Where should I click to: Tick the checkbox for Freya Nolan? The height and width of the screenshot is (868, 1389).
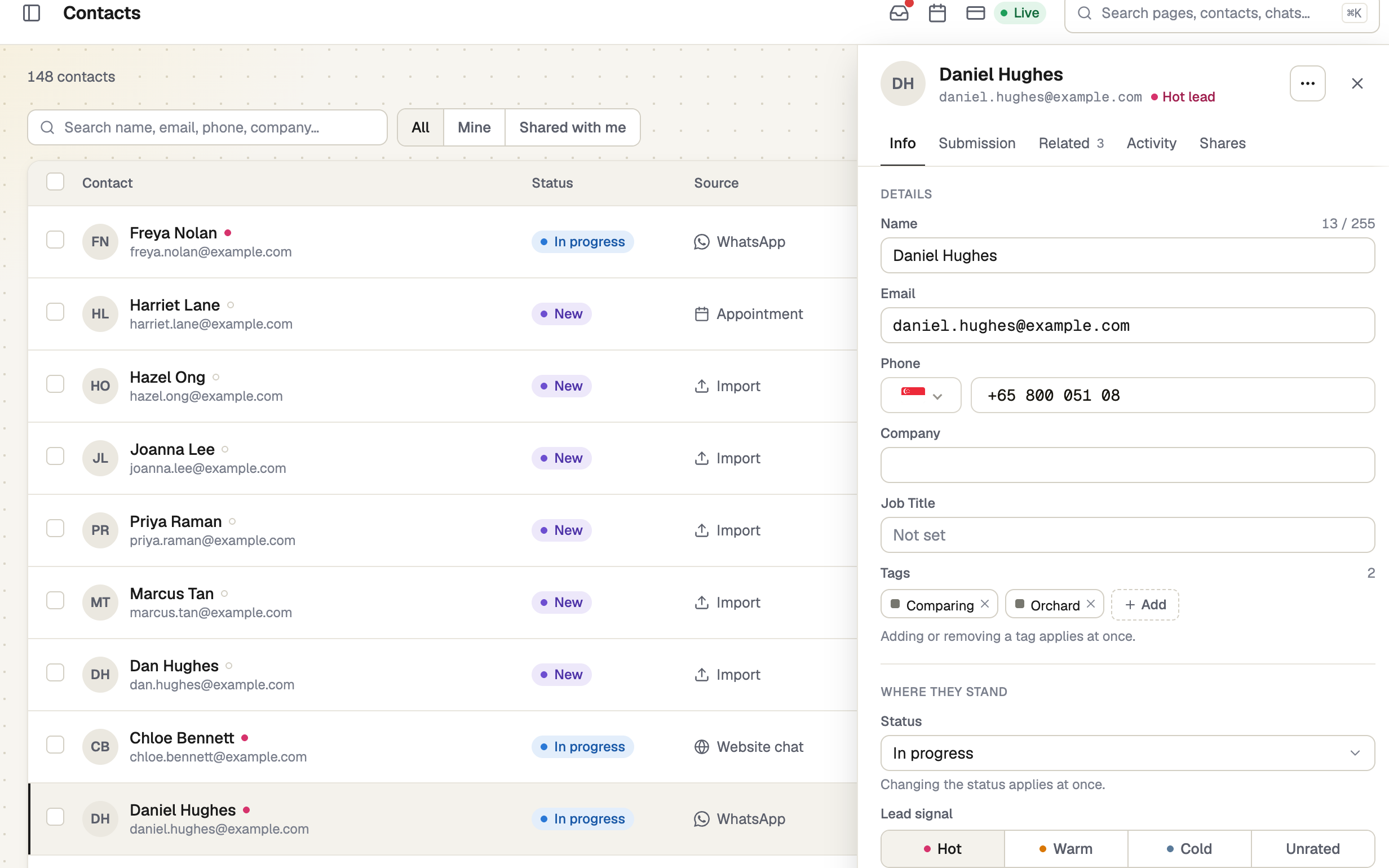(55, 240)
